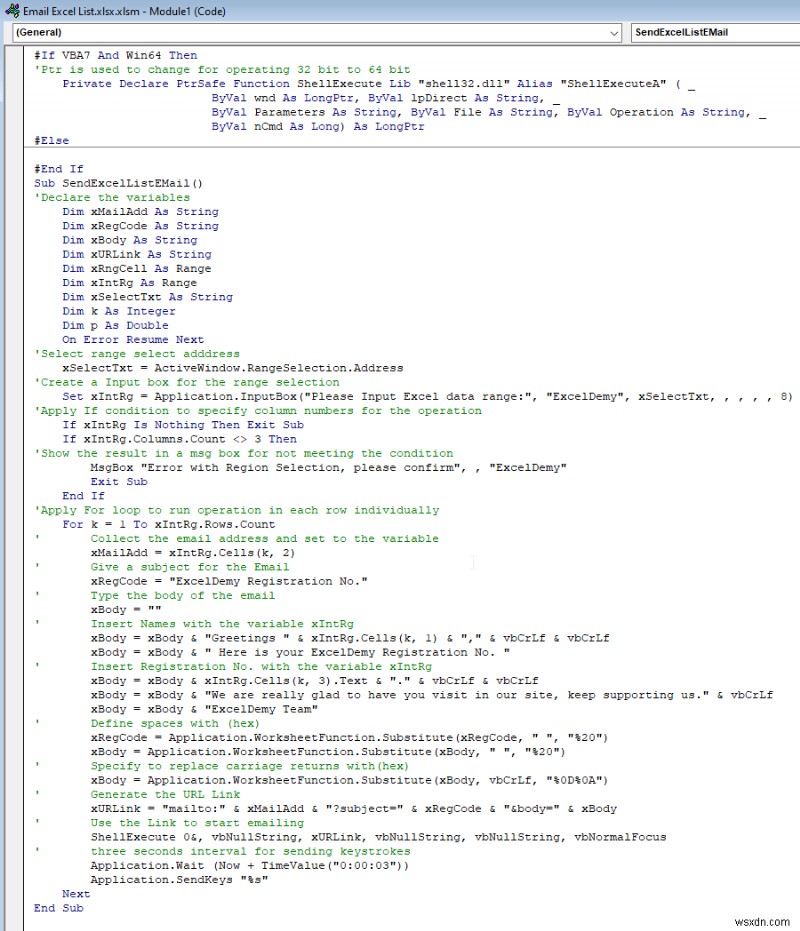This screenshot has height=931, width=800.
Task: Click the 'Sub SendExcelListEMail()' declaration line
Action: pyautogui.click(x=118, y=183)
